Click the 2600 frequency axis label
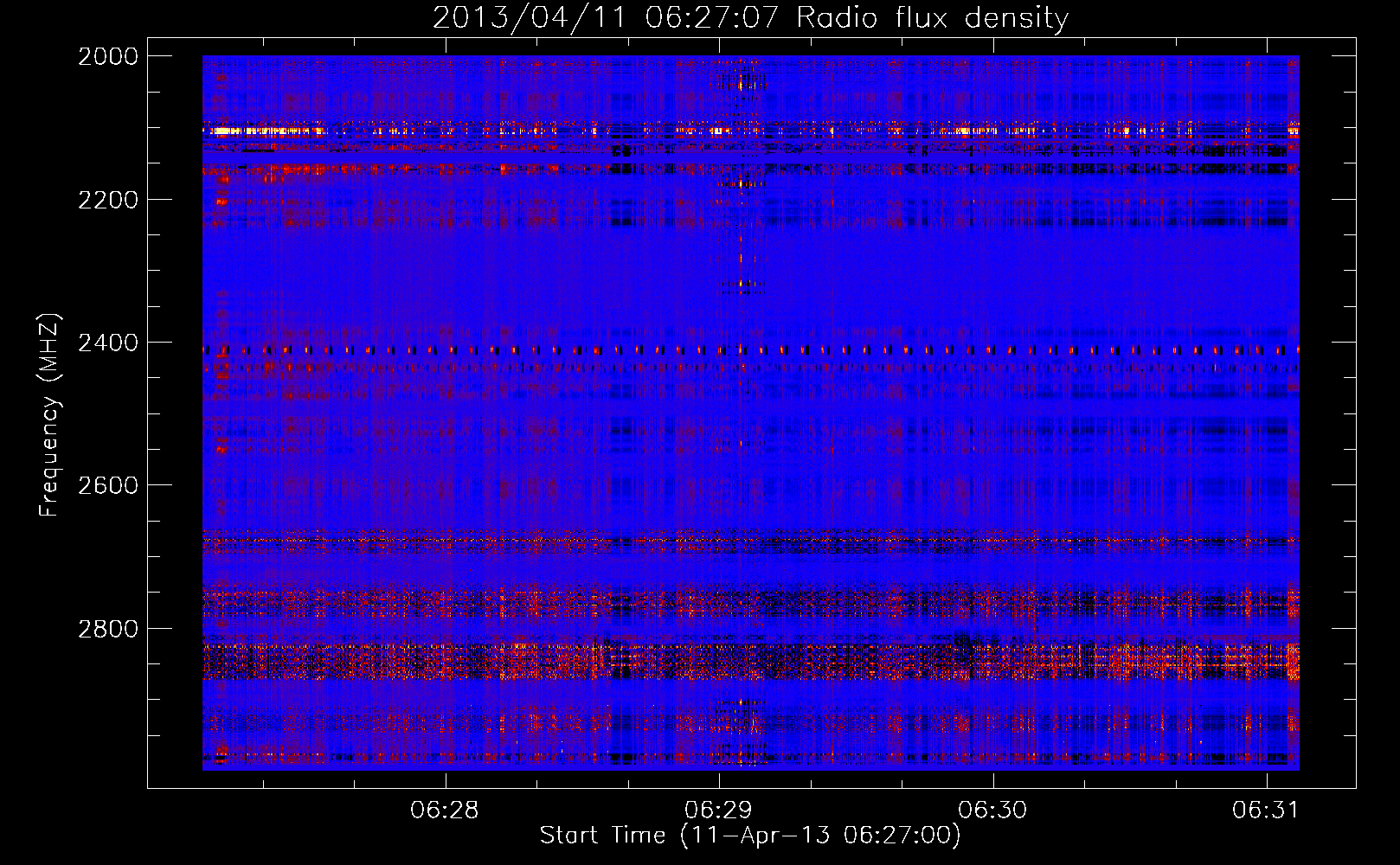This screenshot has height=865, width=1400. 108,485
